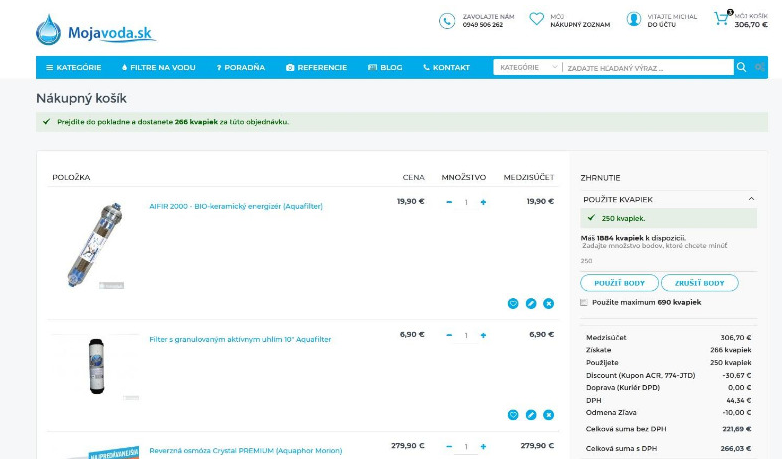
Task: Open the Kategórie menu in navbar
Action: coord(73,67)
